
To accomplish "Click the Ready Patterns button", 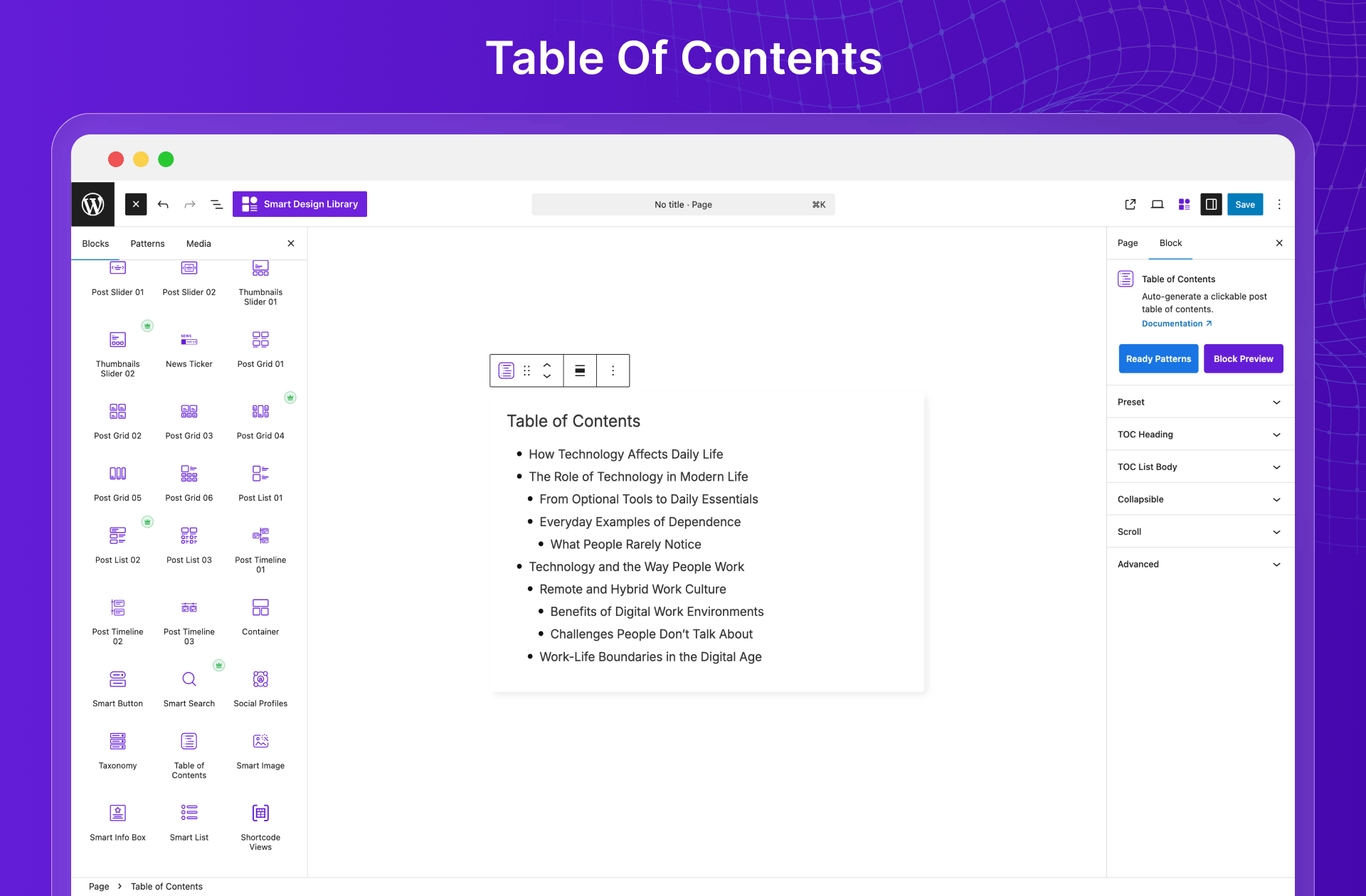I will [1158, 359].
